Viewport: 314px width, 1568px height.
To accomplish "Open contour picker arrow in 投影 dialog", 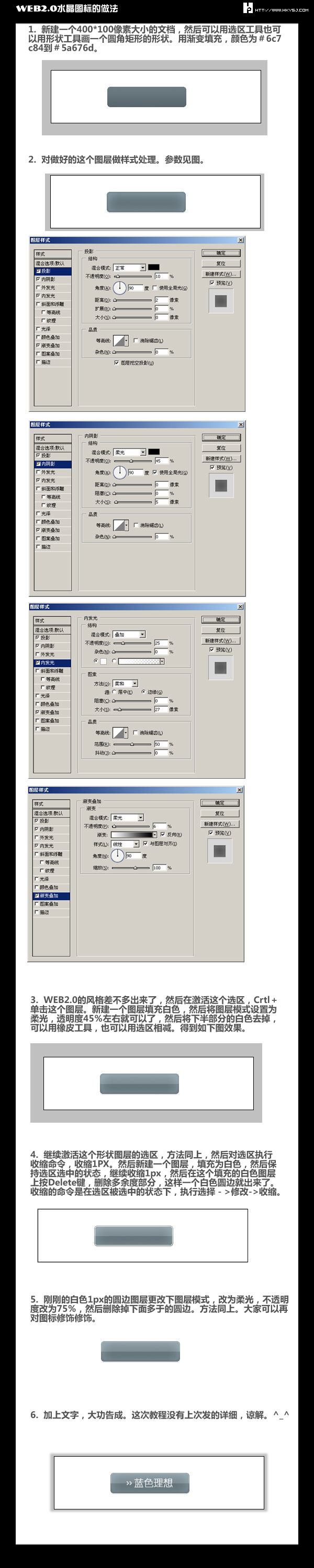I will pyautogui.click(x=126, y=340).
